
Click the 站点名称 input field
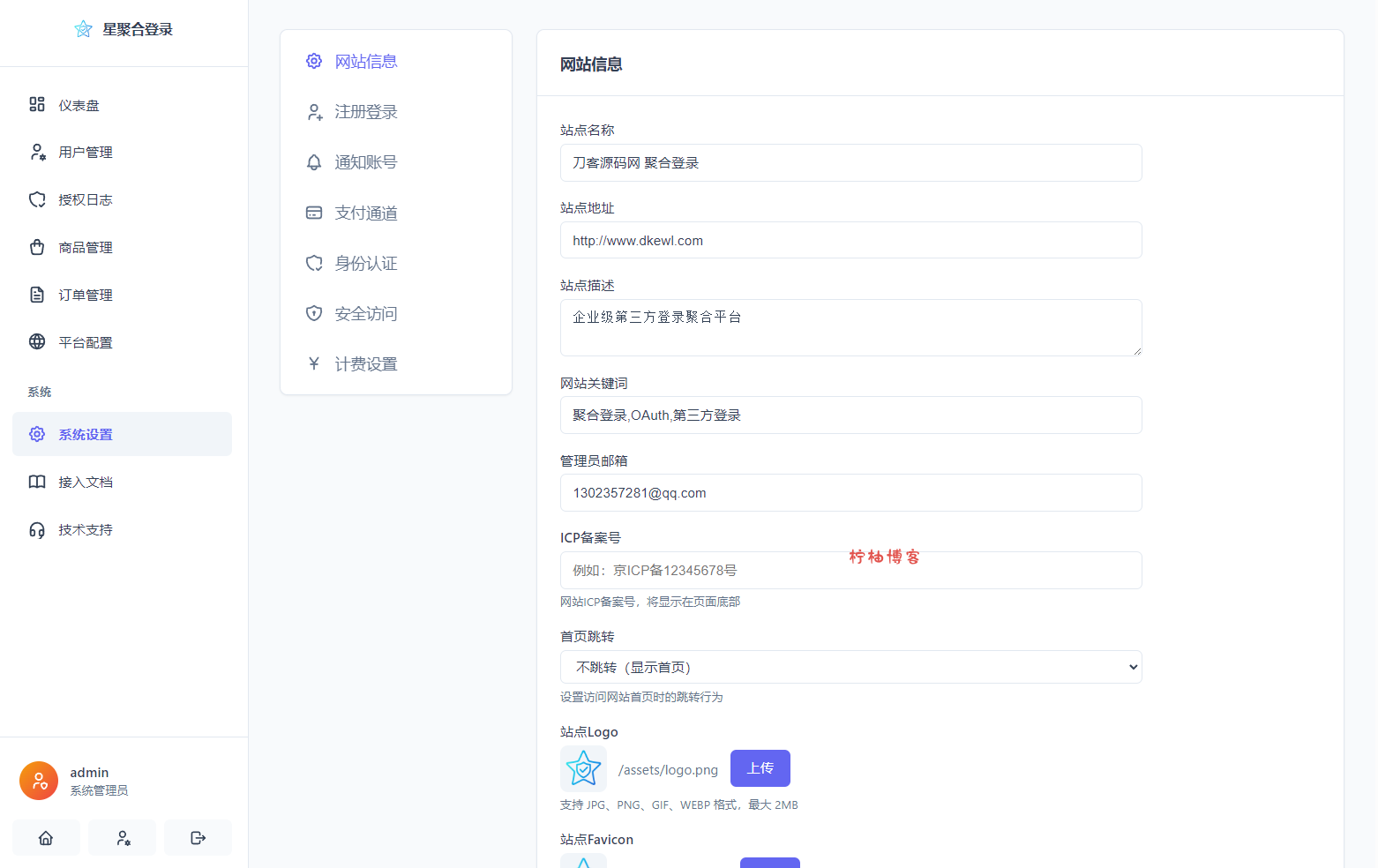coord(850,163)
